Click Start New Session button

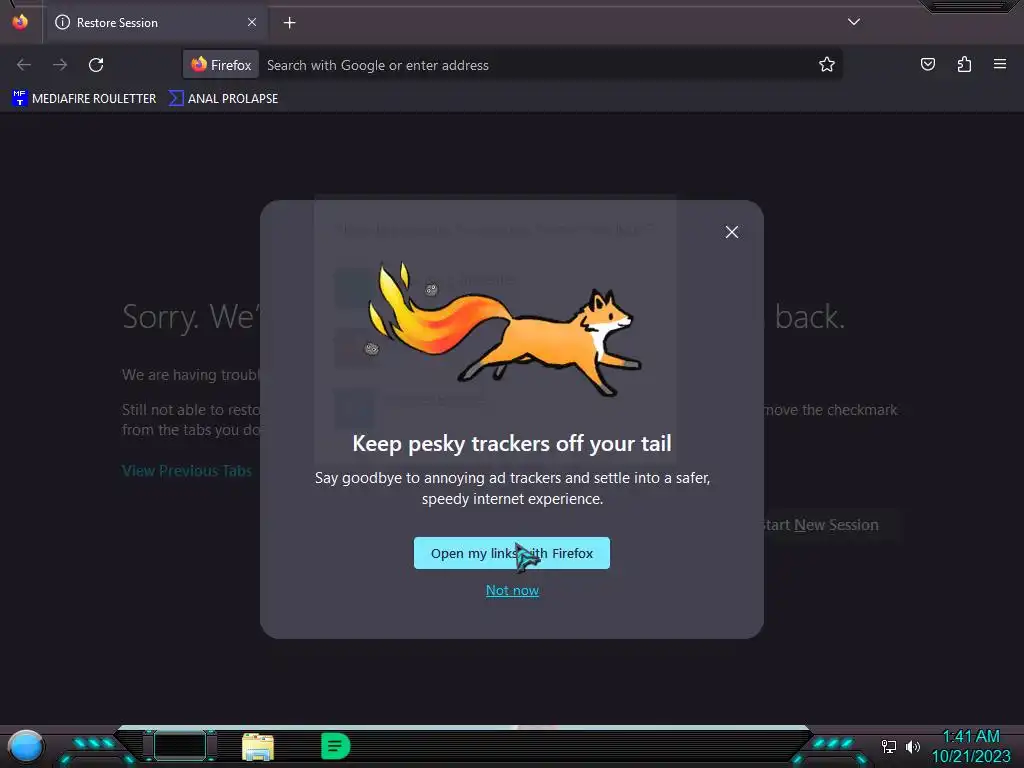coord(828,525)
